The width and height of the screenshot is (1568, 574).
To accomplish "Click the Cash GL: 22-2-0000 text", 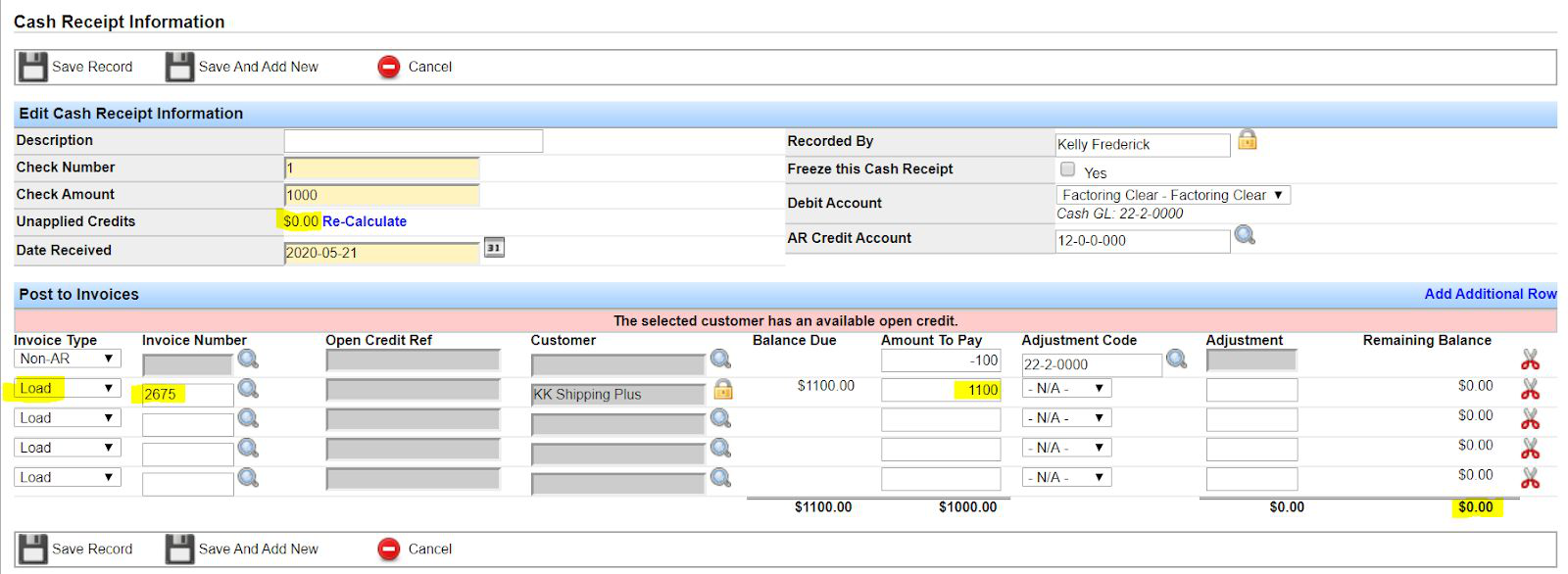I will click(x=1120, y=214).
